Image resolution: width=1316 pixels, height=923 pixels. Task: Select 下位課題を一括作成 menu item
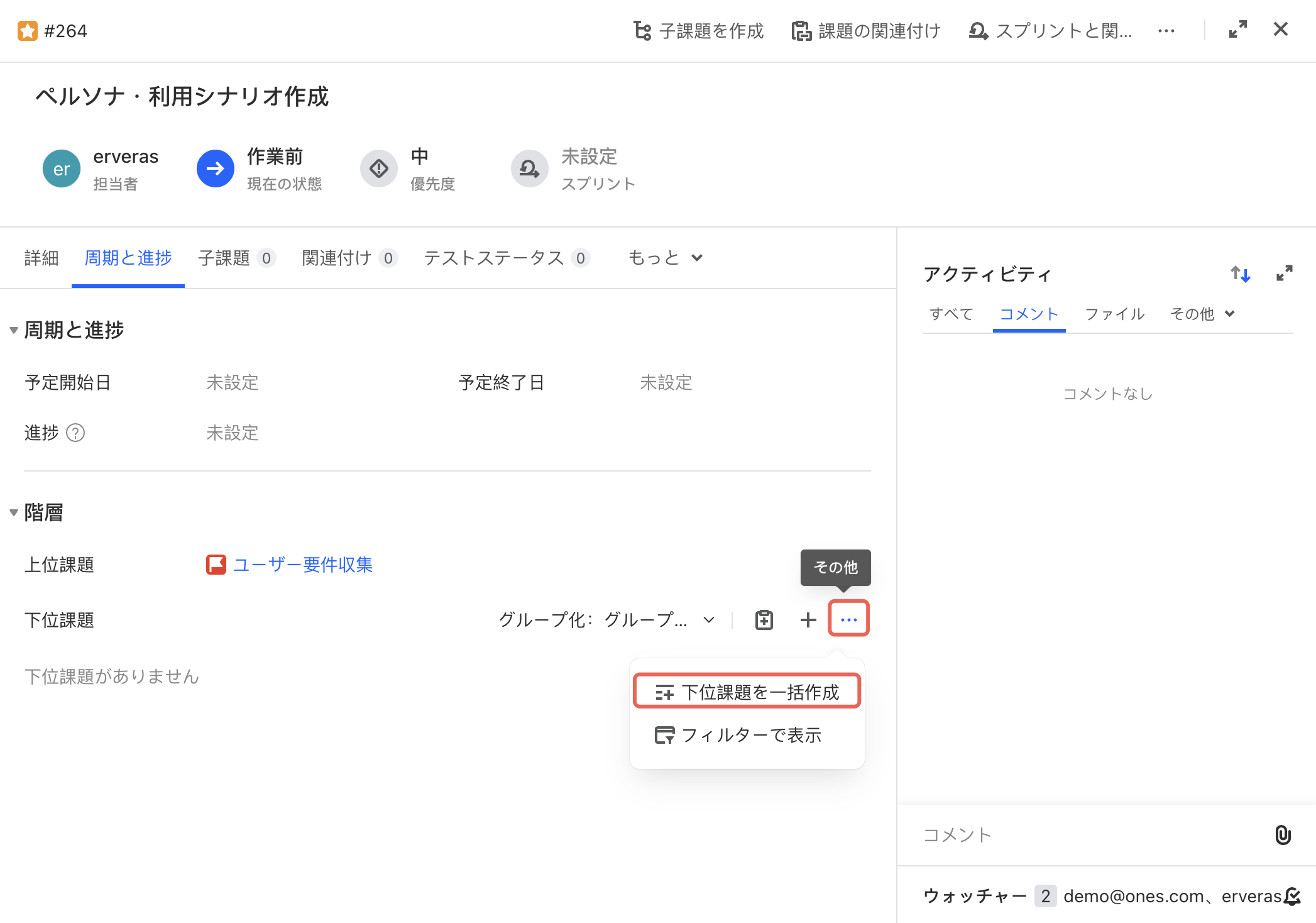point(747,692)
